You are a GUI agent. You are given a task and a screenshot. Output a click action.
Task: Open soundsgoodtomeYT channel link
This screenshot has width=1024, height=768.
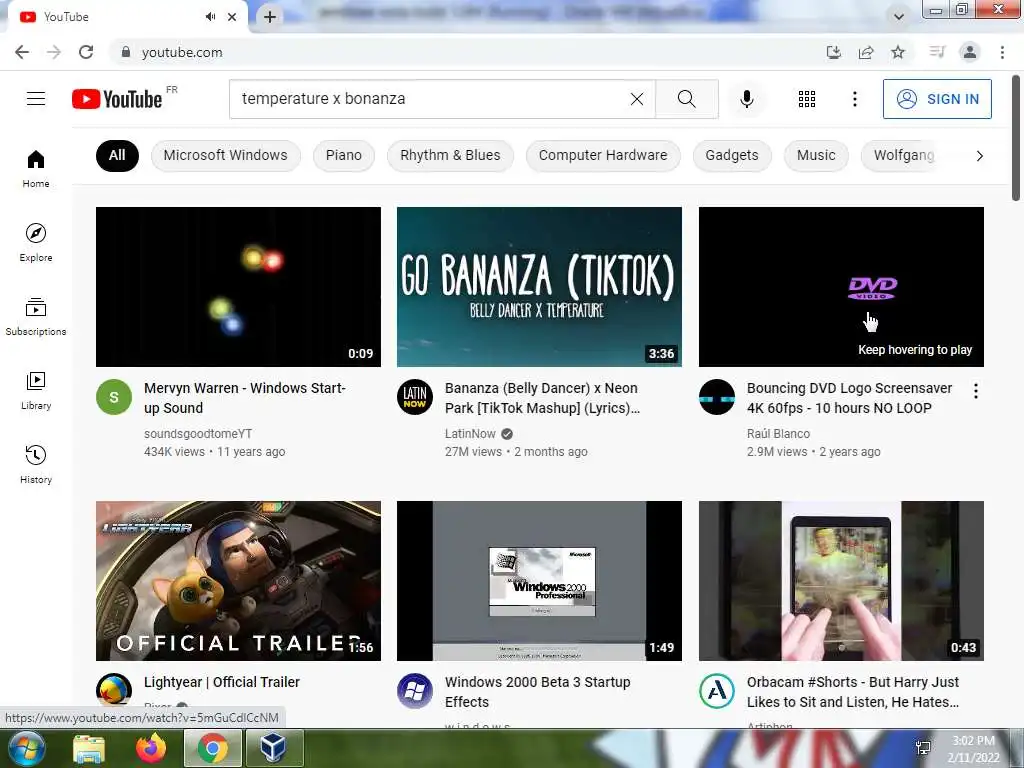click(198, 434)
